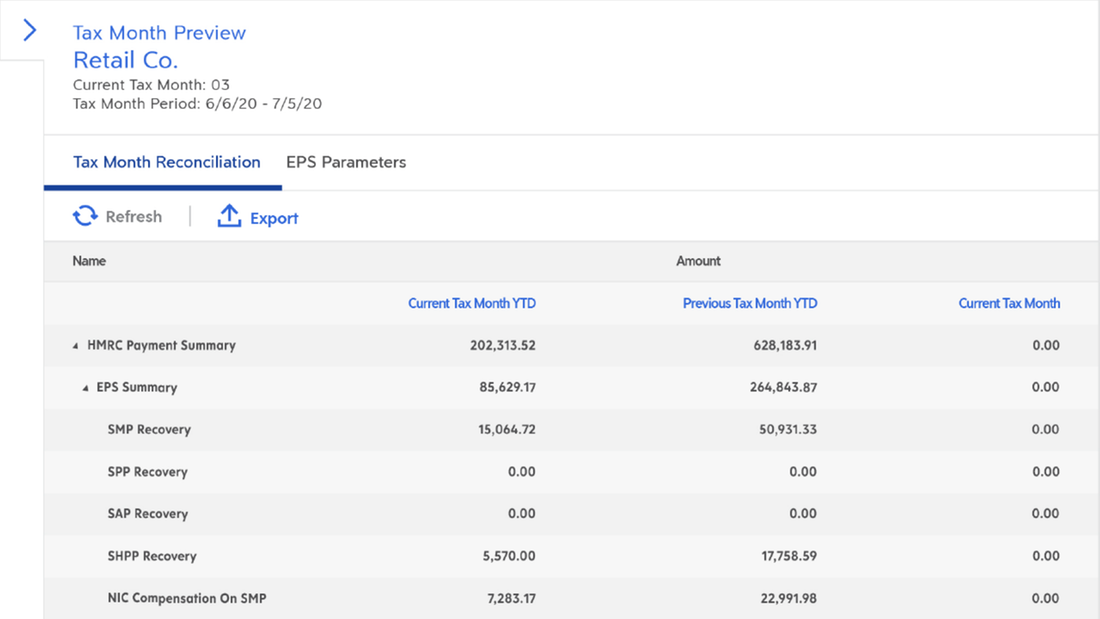Collapse the HMRC Payment Summary row
Image resolution: width=1100 pixels, height=619 pixels.
pyautogui.click(x=76, y=346)
